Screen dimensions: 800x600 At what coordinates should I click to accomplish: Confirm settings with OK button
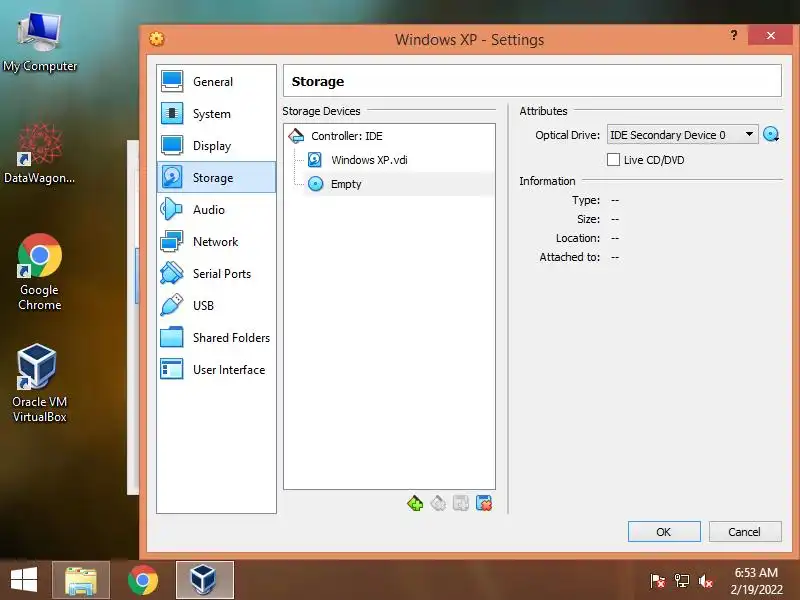664,532
